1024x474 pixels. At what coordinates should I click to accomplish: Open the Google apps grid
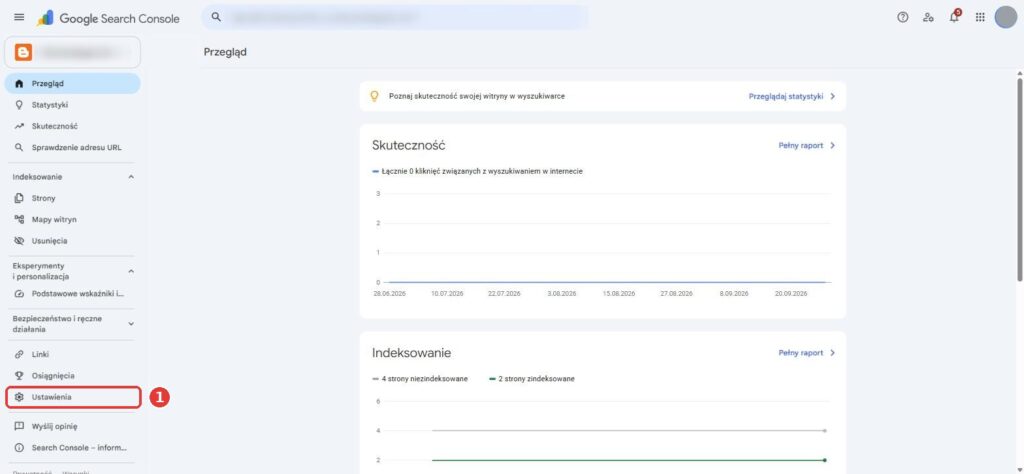click(x=980, y=18)
